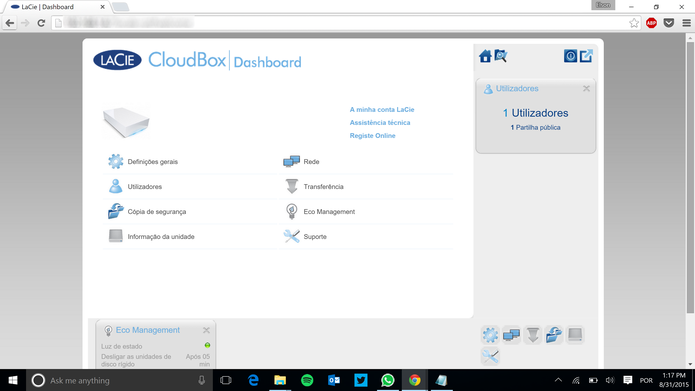Click the Utilizadores widget title

tap(517, 89)
